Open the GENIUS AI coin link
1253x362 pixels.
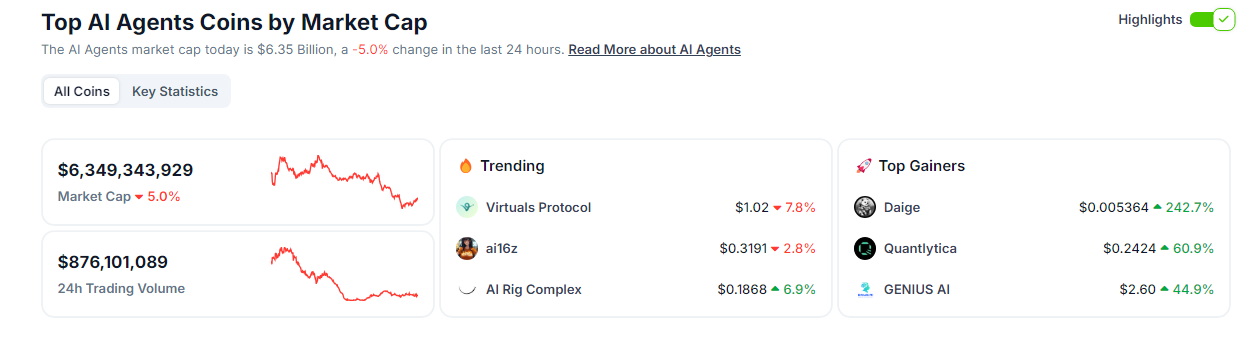click(917, 289)
